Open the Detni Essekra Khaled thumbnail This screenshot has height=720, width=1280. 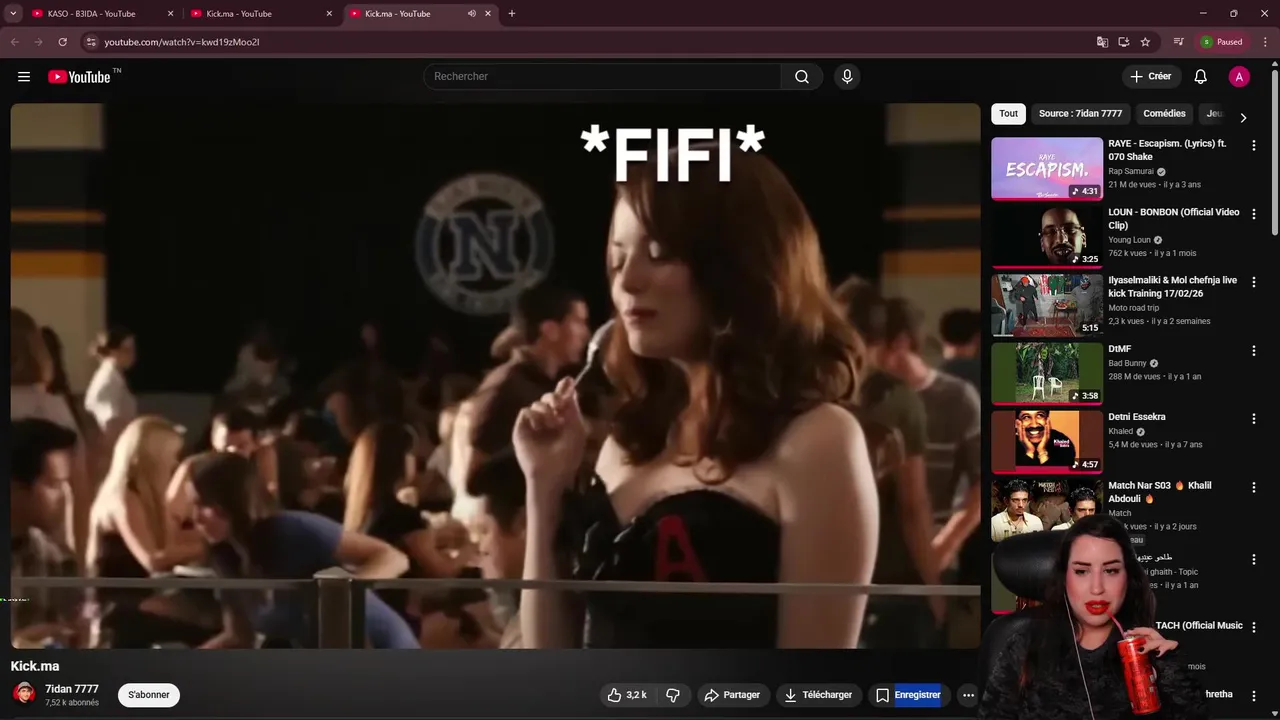pos(1047,442)
